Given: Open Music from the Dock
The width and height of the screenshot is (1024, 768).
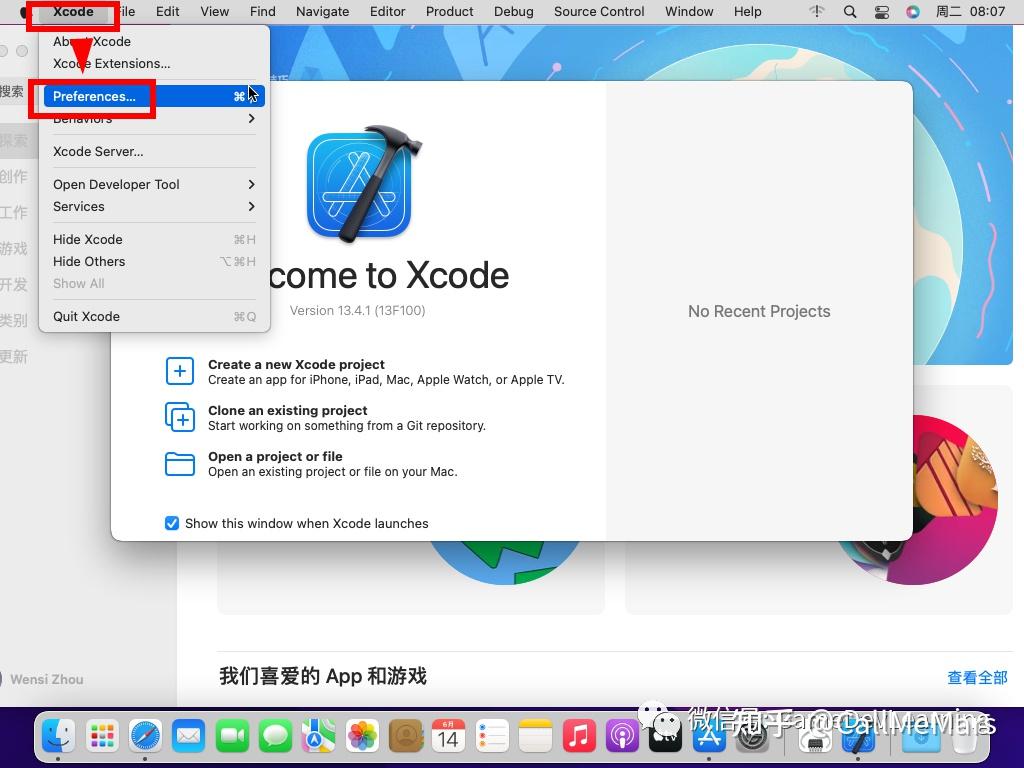Looking at the screenshot, I should pos(579,737).
